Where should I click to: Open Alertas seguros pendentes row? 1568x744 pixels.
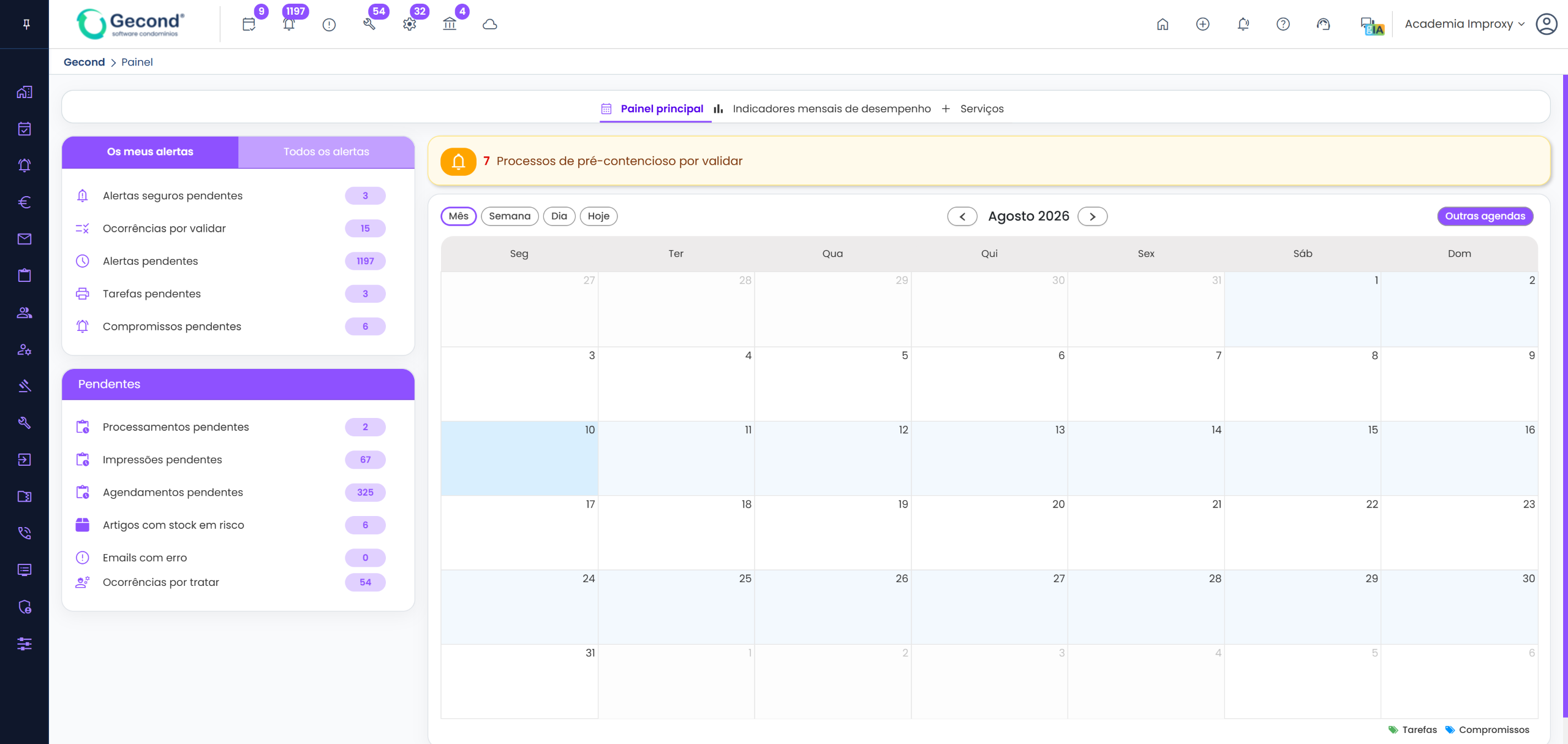coord(231,195)
